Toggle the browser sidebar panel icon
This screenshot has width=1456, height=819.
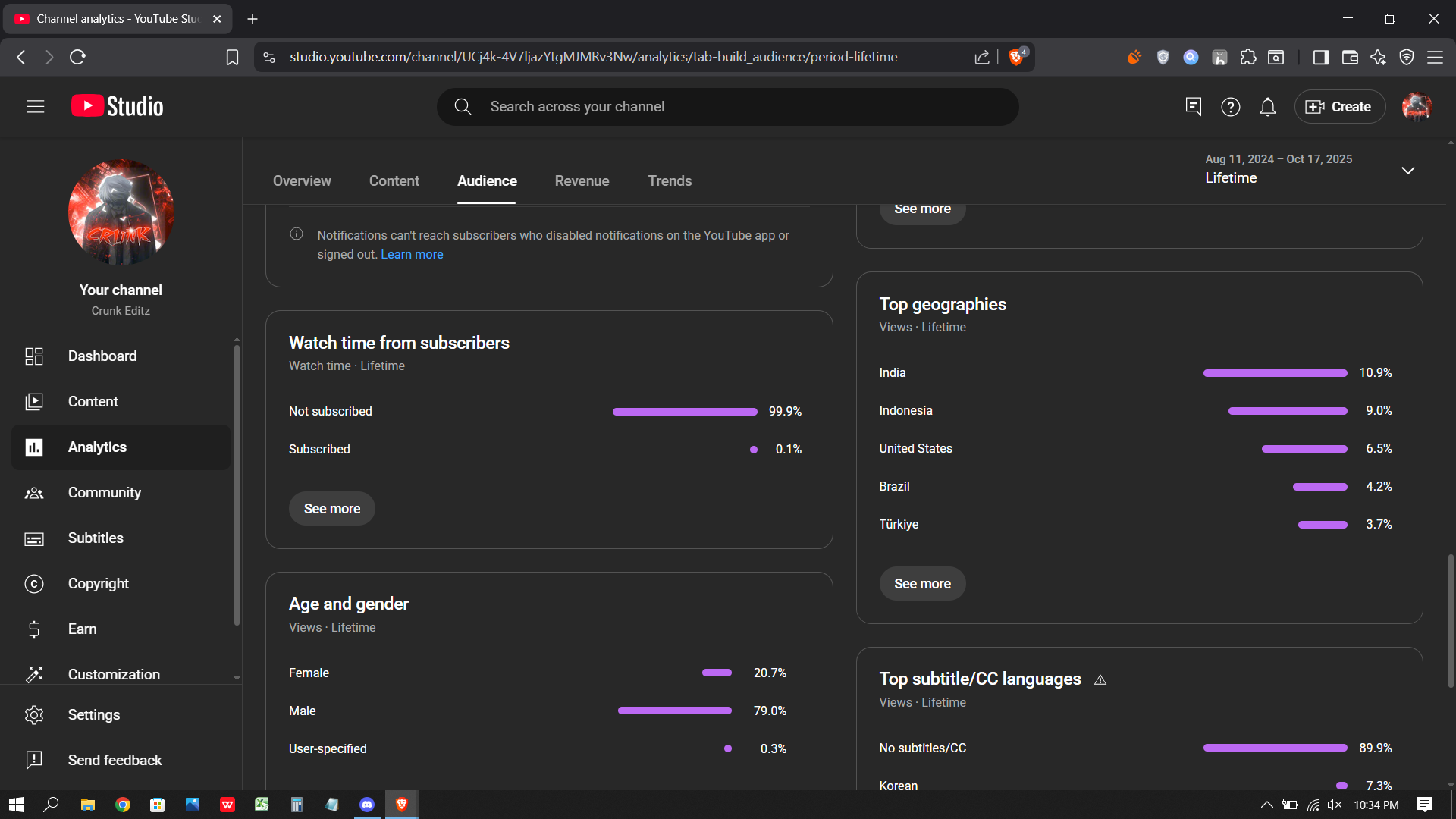coord(1321,57)
